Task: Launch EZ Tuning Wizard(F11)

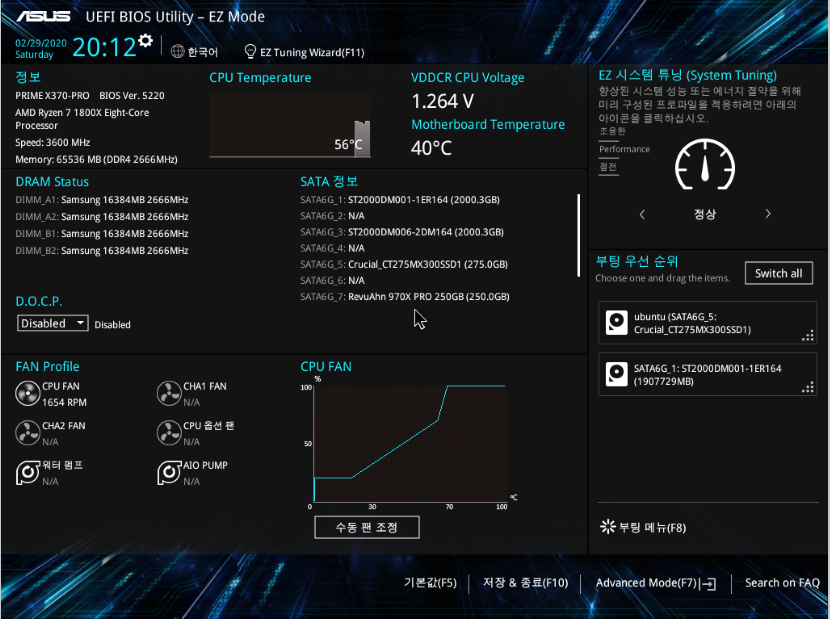Action: [x=312, y=52]
